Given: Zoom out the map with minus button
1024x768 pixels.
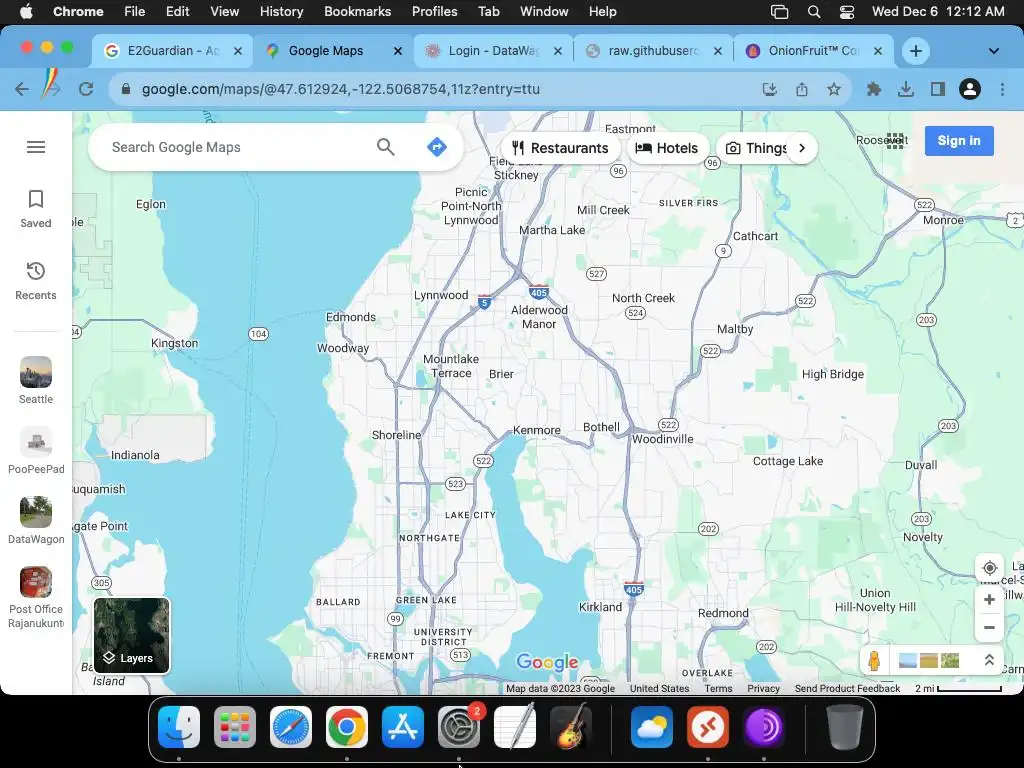Looking at the screenshot, I should pos(989,628).
